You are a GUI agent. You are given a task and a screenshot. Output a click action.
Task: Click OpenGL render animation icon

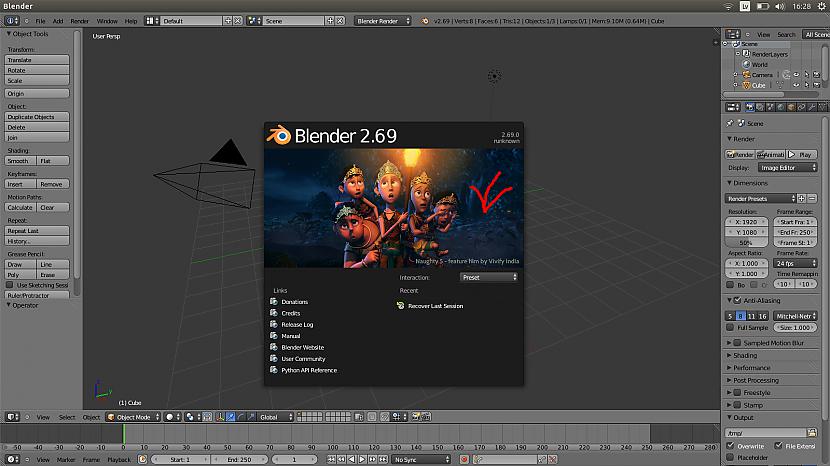(x=426, y=417)
